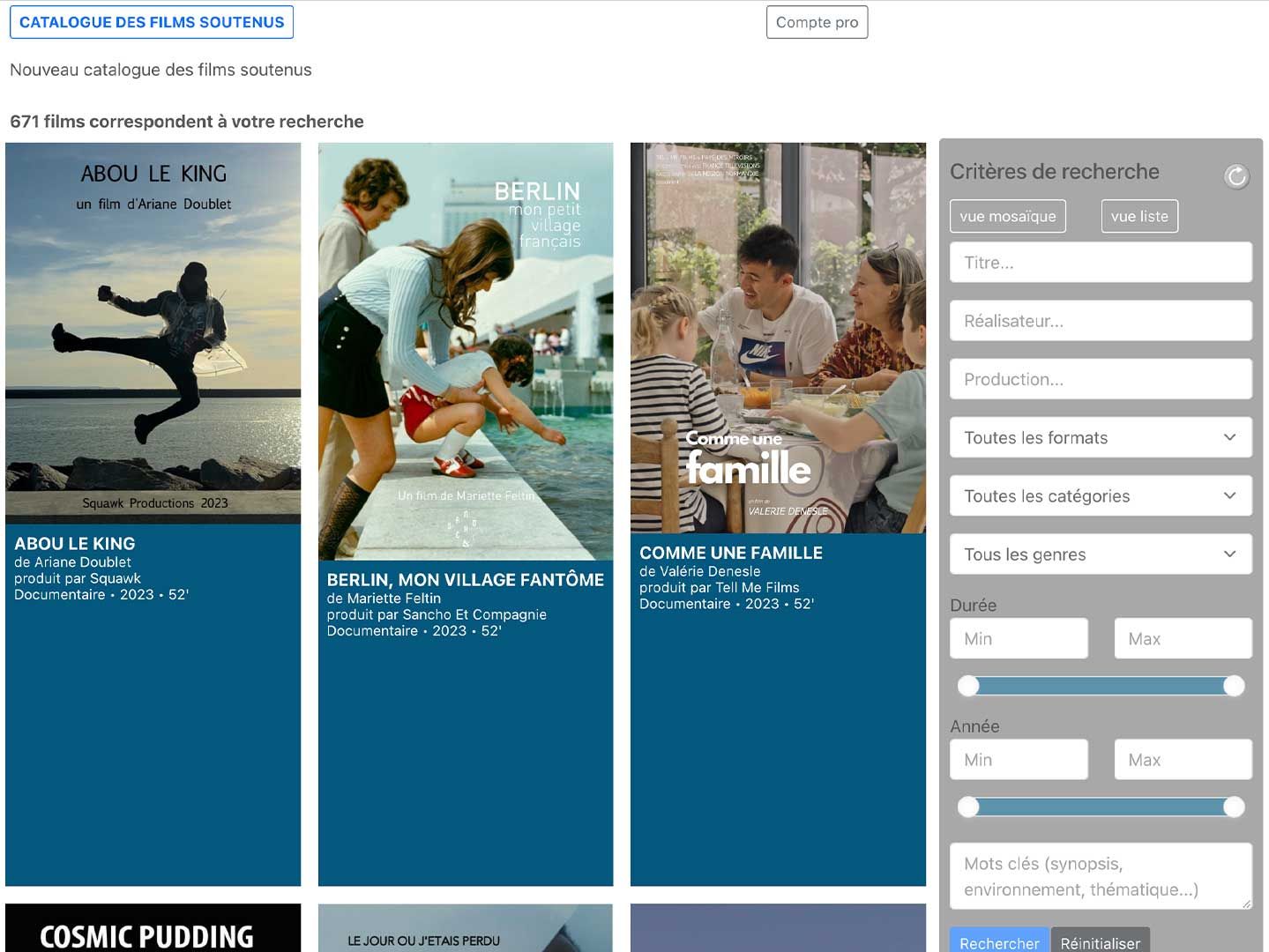
Task: Click the Réinitialiser button
Action: pyautogui.click(x=1101, y=941)
